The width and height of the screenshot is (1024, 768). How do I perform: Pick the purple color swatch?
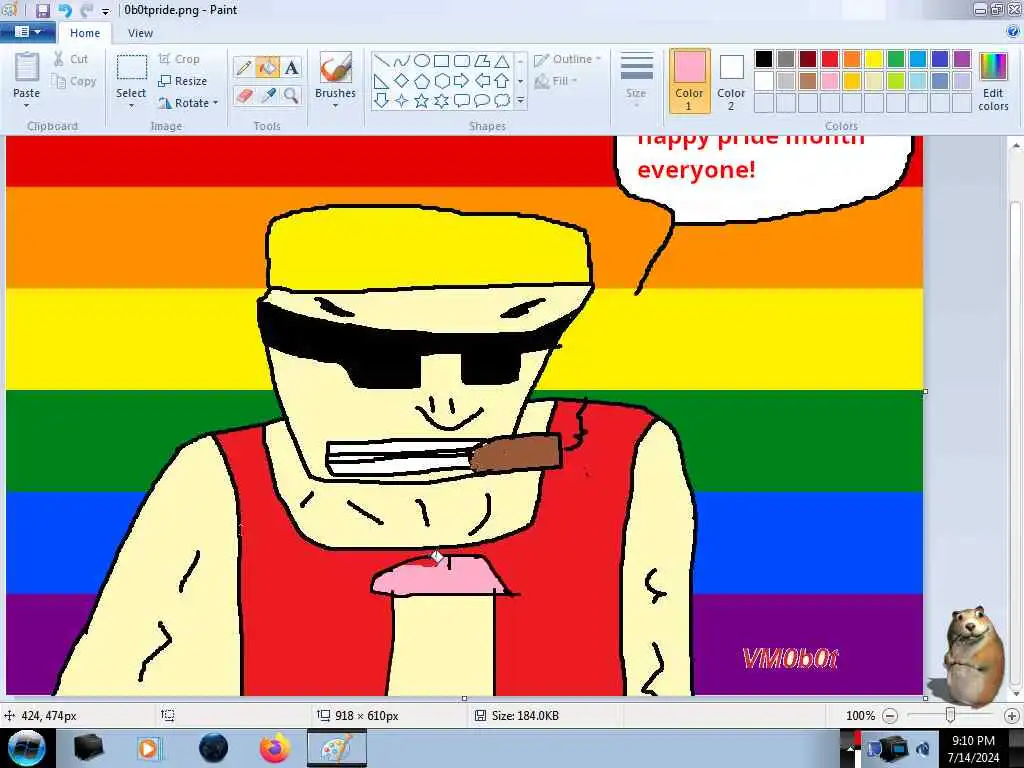961,59
